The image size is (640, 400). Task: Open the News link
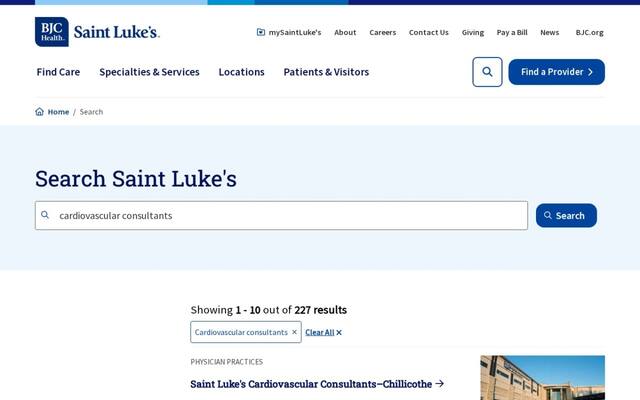(549, 32)
